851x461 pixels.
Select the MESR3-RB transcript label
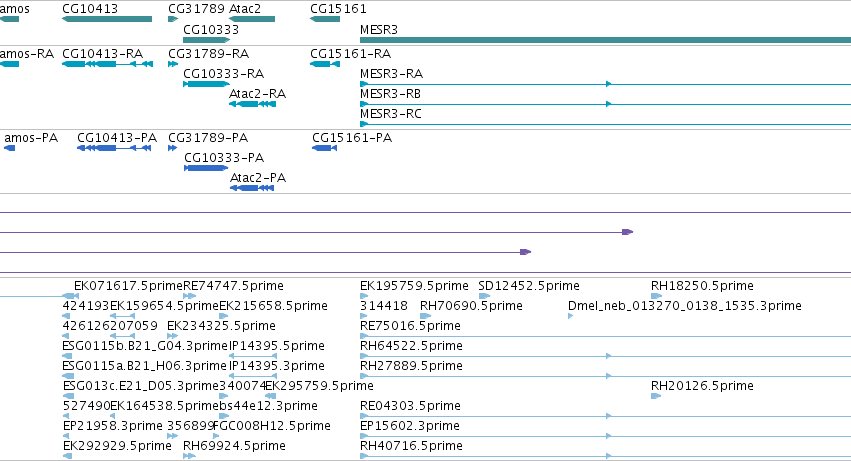coord(390,94)
